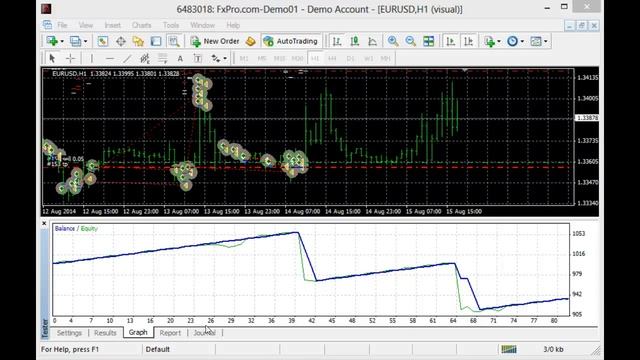The width and height of the screenshot is (640, 360).
Task: Toggle the Terminal window icon
Action: click(156, 41)
